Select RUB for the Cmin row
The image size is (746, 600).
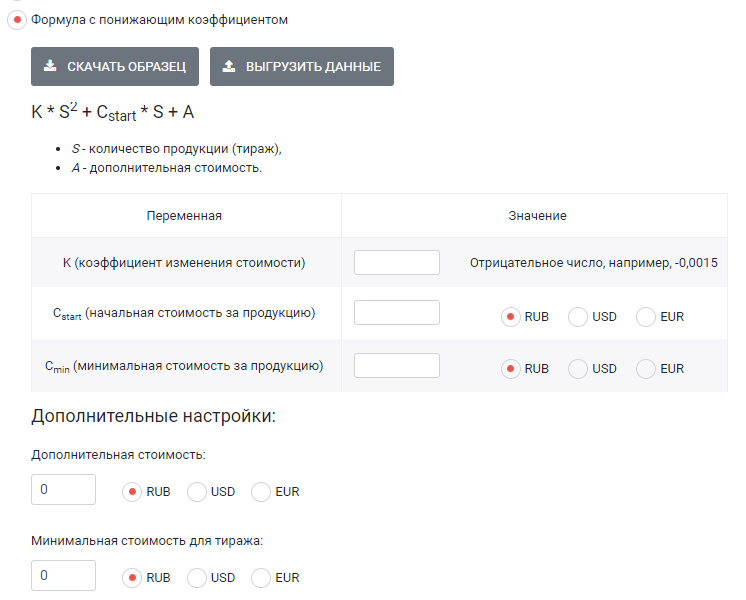510,369
